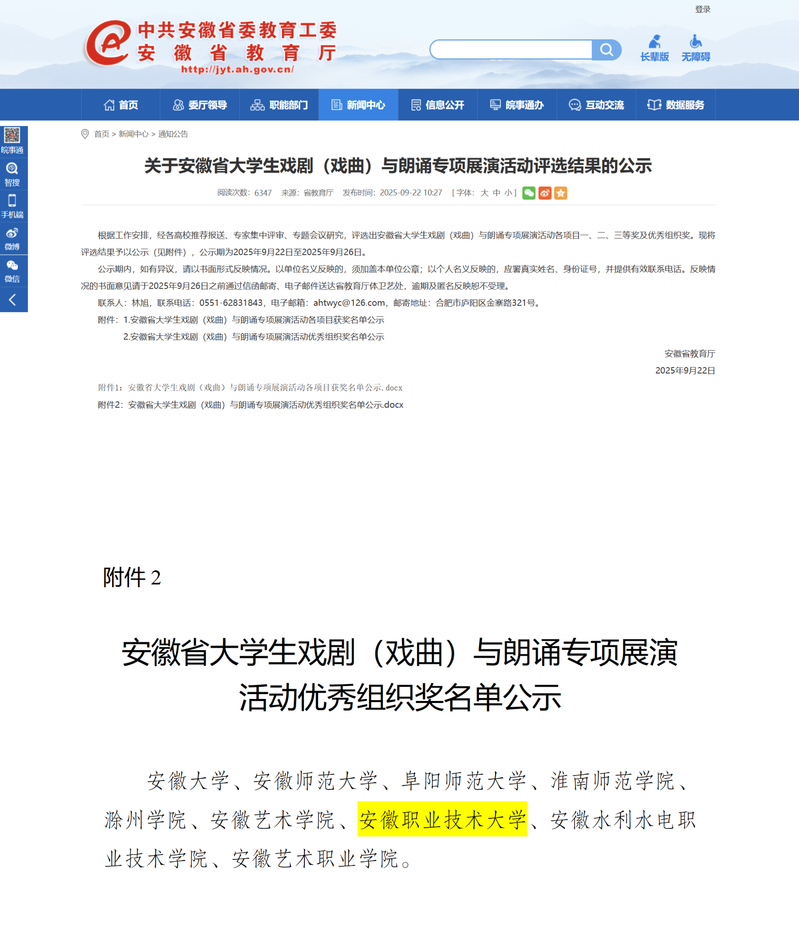
Task: Set font size to 大 (large)
Action: (485, 193)
